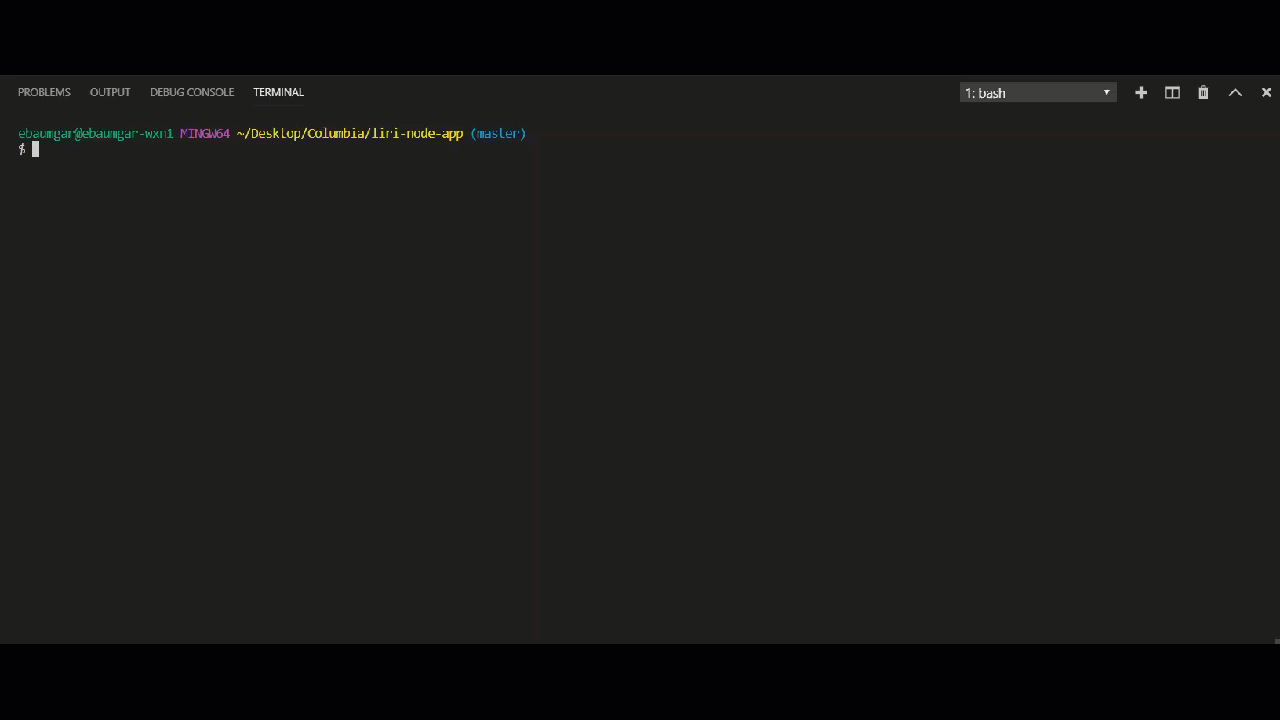Select the TERMINAL tab
This screenshot has height=720, width=1280.
pyautogui.click(x=278, y=92)
